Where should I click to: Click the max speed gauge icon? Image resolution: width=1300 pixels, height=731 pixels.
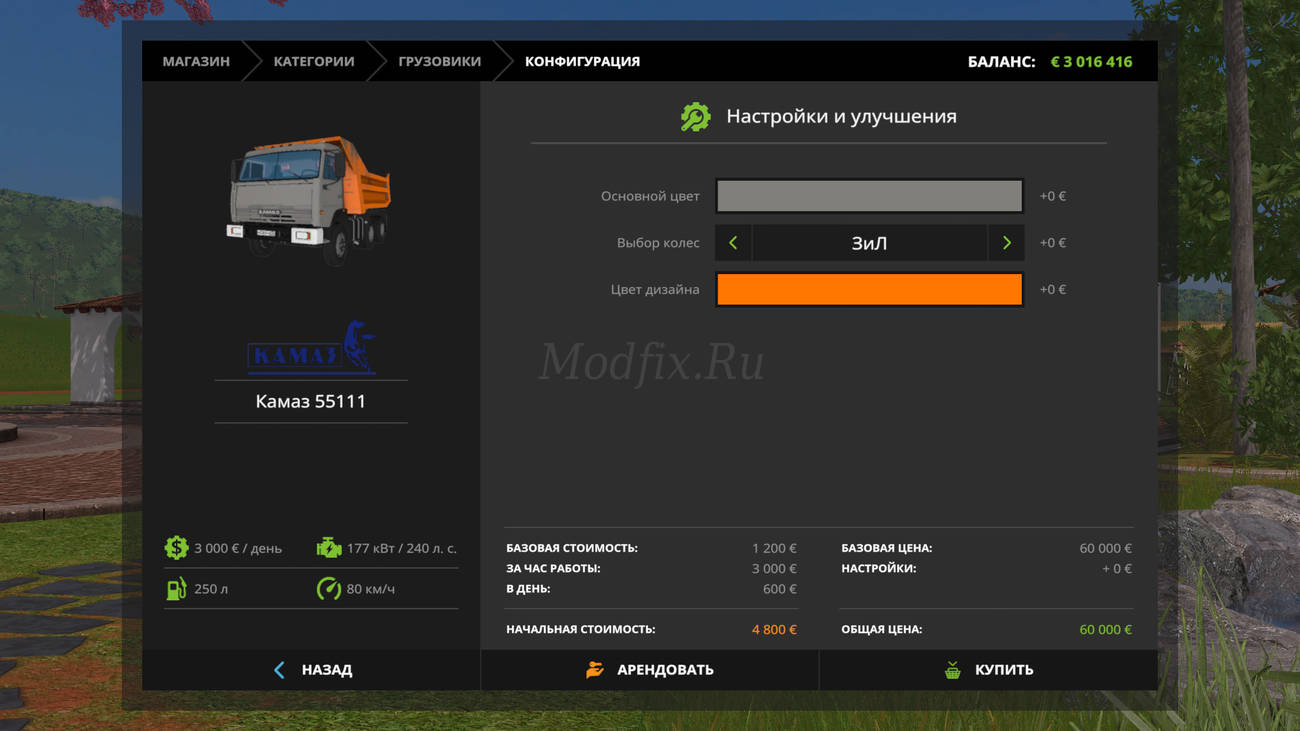328,588
